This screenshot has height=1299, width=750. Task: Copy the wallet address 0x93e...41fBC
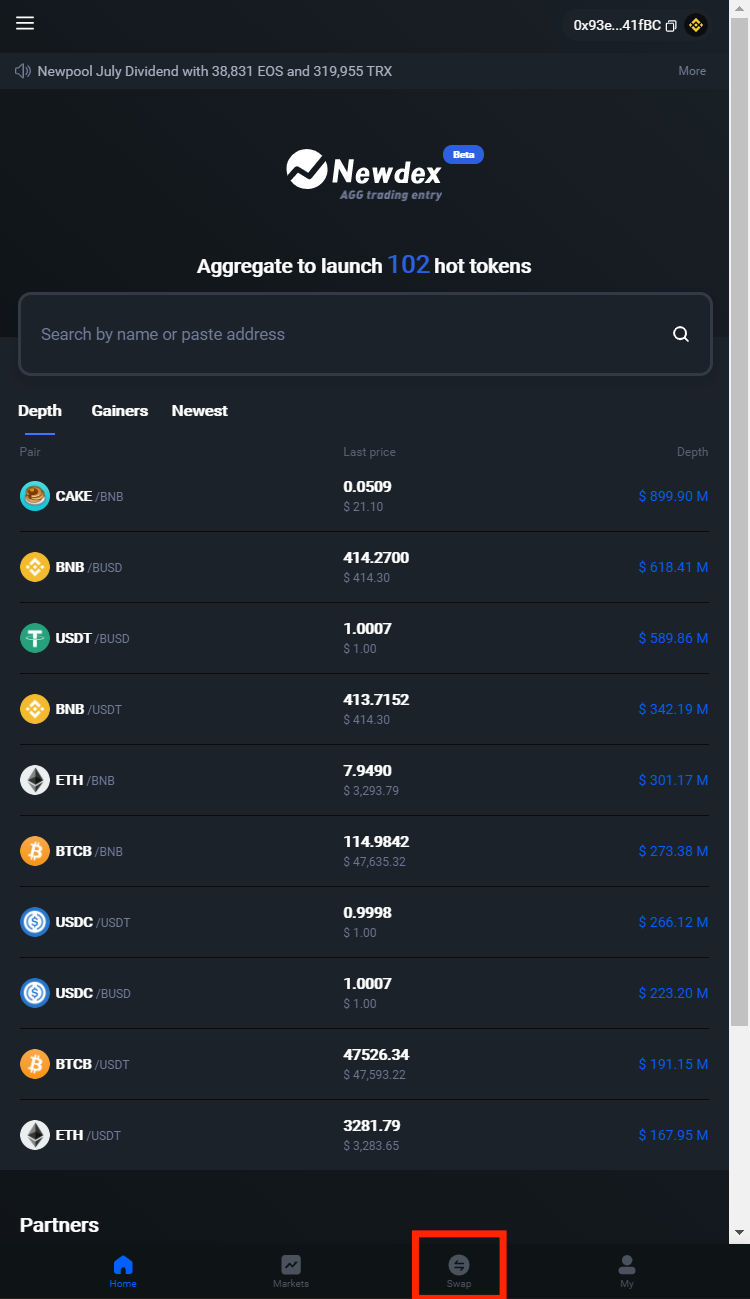coord(671,25)
